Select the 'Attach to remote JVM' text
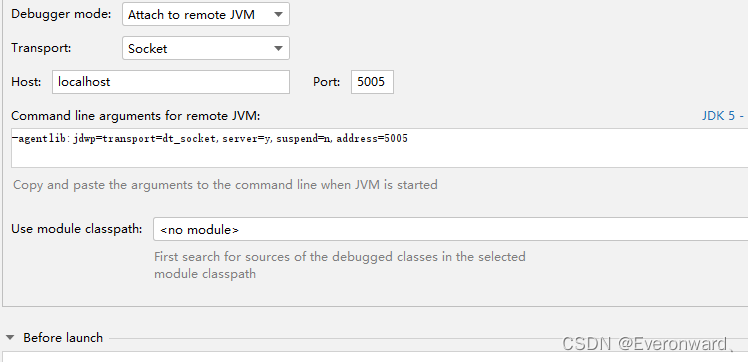748x362 pixels. click(191, 15)
